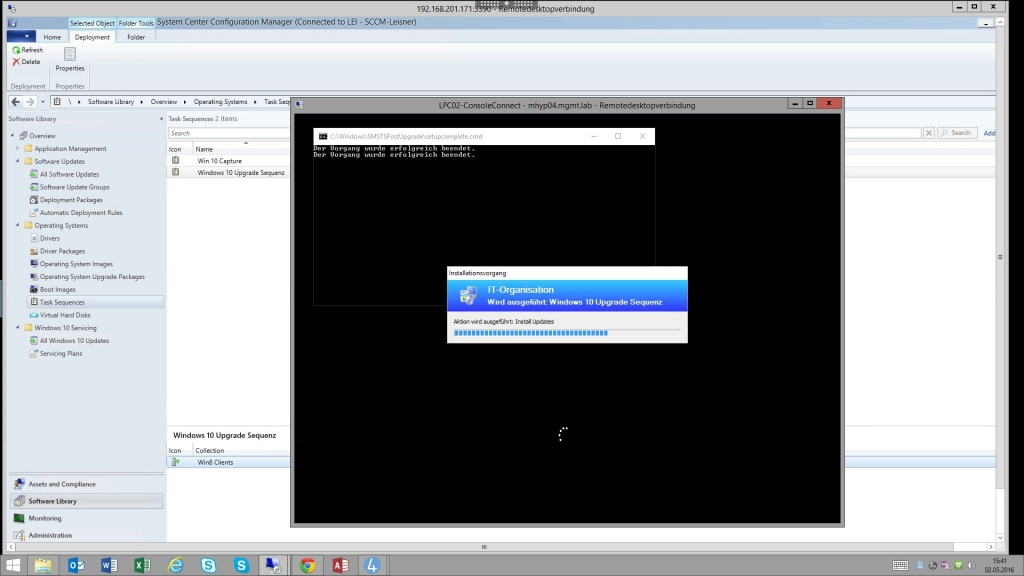Open Google Chrome from the taskbar

[307, 565]
